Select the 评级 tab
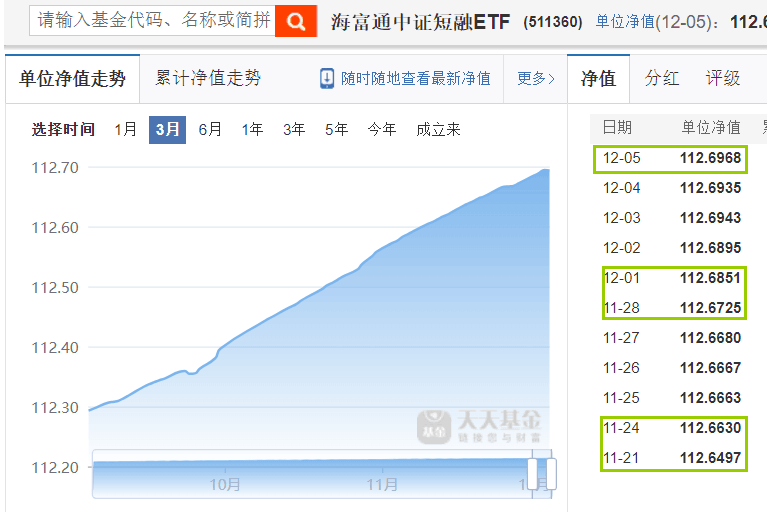The image size is (767, 512). point(722,78)
